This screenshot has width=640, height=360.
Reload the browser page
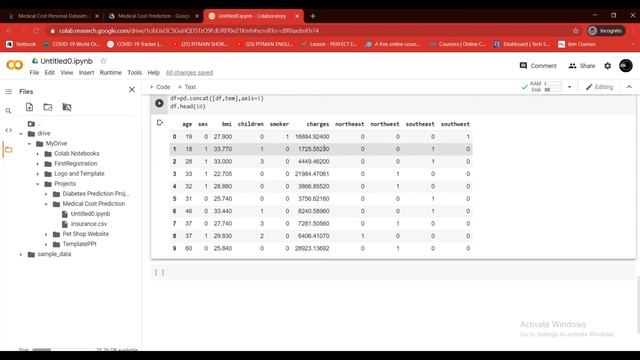pos(36,31)
